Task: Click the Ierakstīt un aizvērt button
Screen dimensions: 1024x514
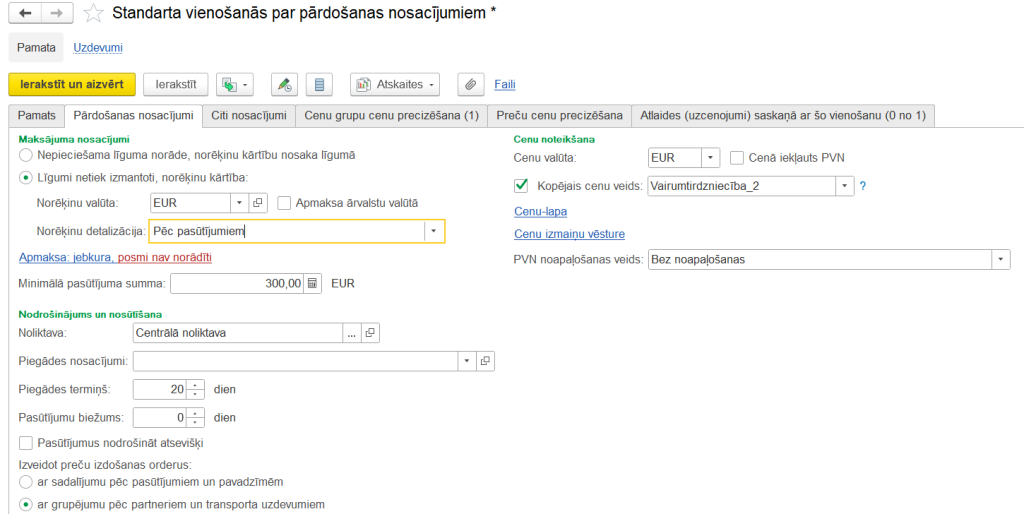Action: point(71,84)
